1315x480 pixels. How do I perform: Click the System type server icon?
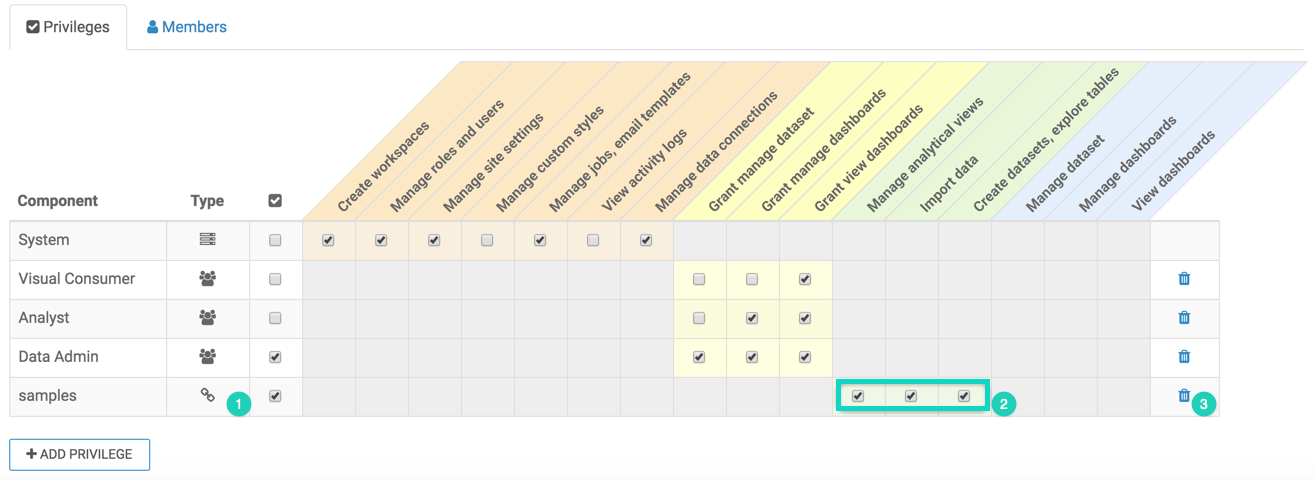tap(208, 240)
